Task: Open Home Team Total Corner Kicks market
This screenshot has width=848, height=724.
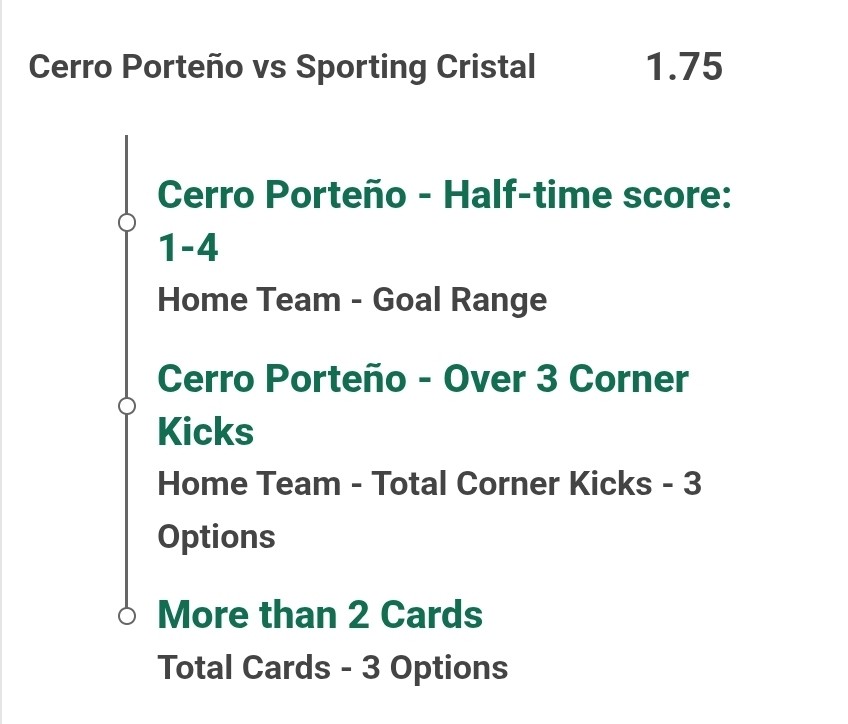Action: (x=429, y=510)
